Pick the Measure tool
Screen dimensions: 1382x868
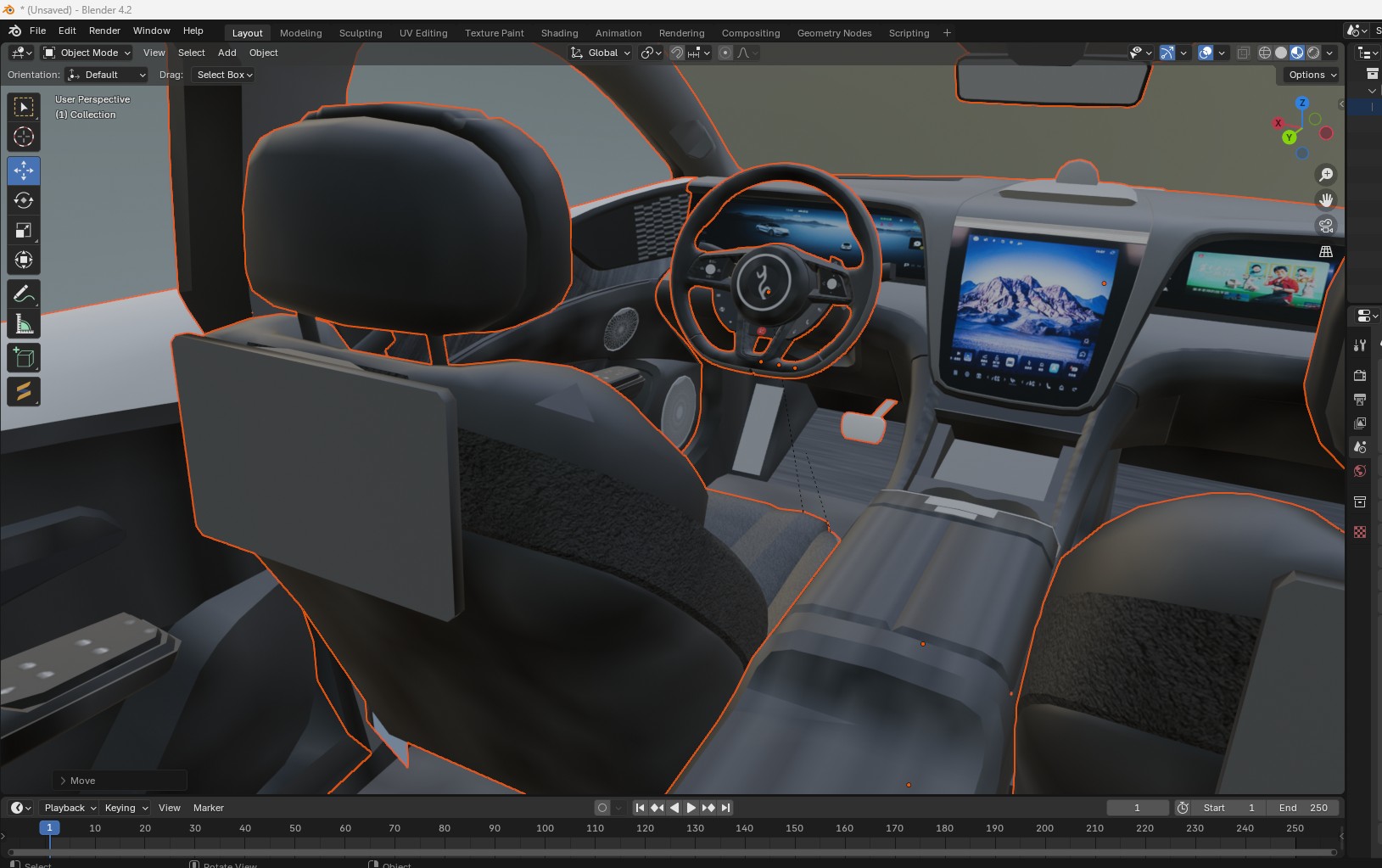(x=24, y=325)
